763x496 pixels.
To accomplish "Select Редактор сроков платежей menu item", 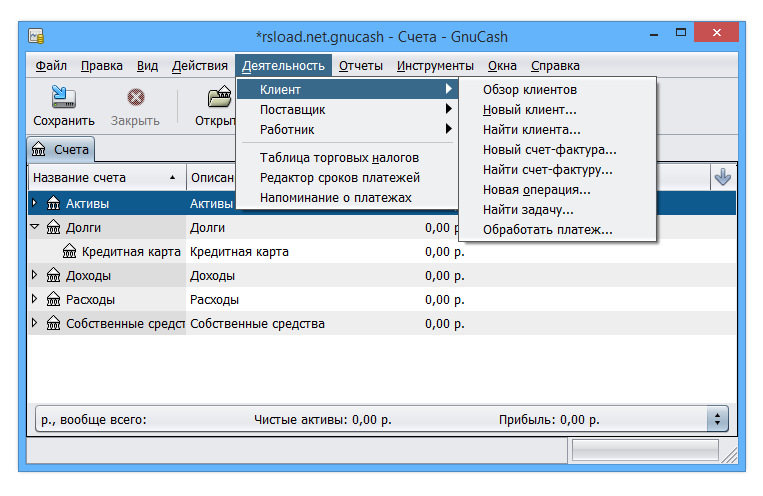I will [x=347, y=177].
